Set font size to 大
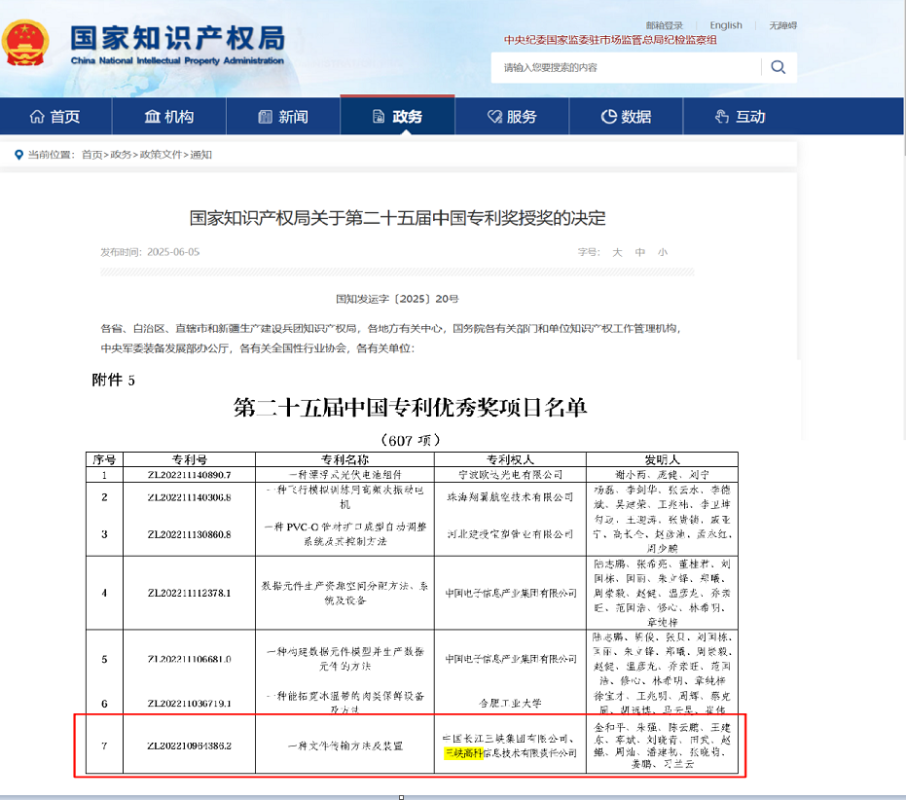Image resolution: width=906 pixels, height=800 pixels. (617, 252)
